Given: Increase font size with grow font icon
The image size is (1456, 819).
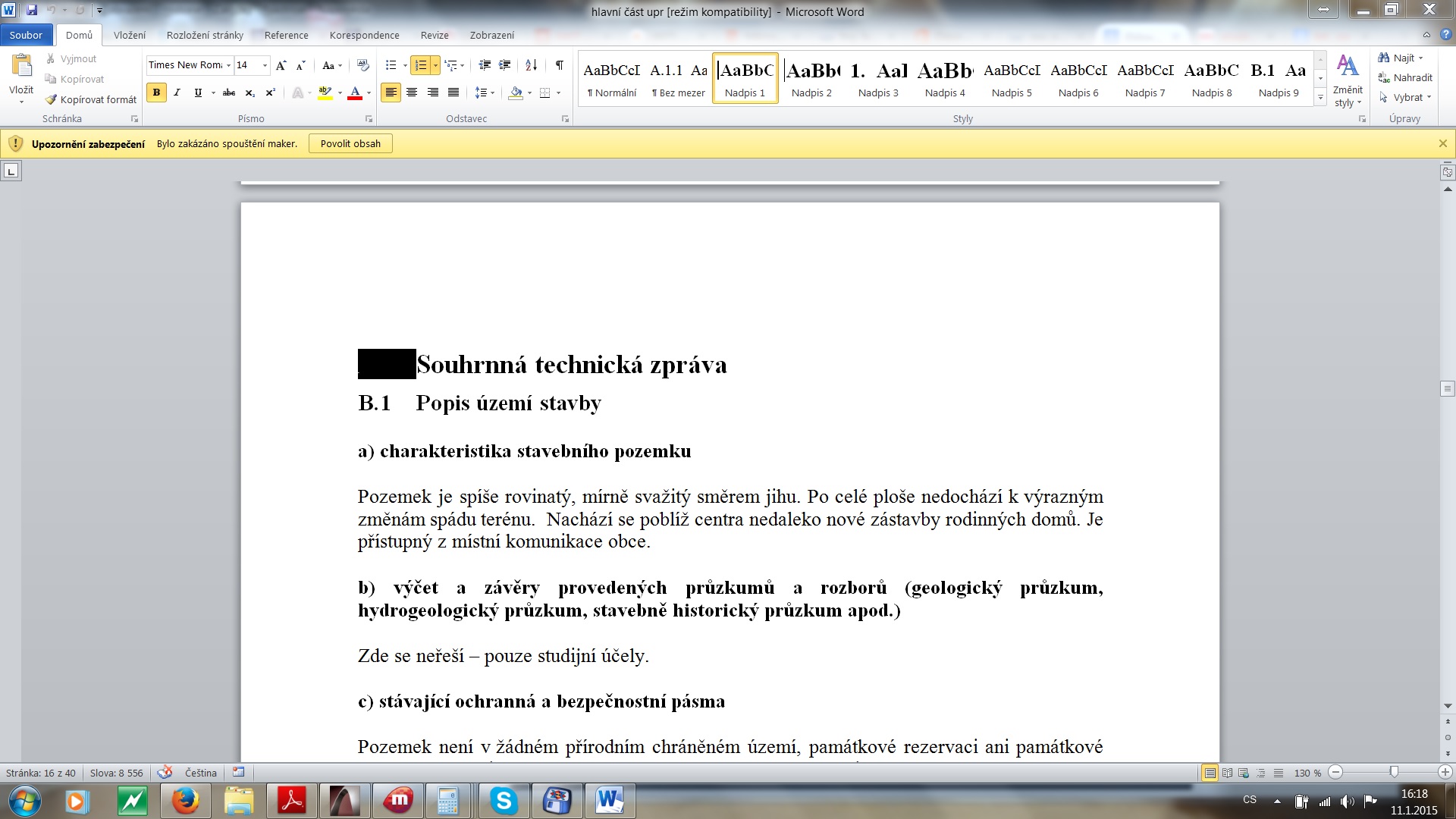Looking at the screenshot, I should point(281,65).
